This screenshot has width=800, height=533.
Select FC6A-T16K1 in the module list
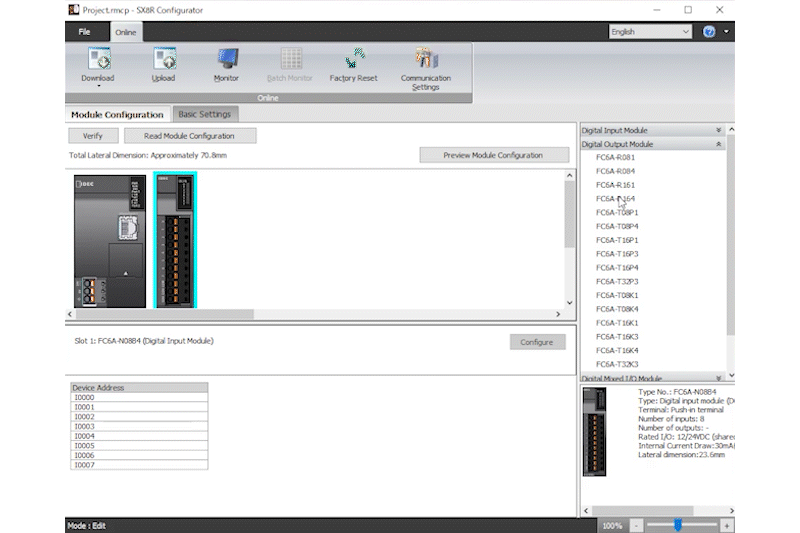pos(617,322)
